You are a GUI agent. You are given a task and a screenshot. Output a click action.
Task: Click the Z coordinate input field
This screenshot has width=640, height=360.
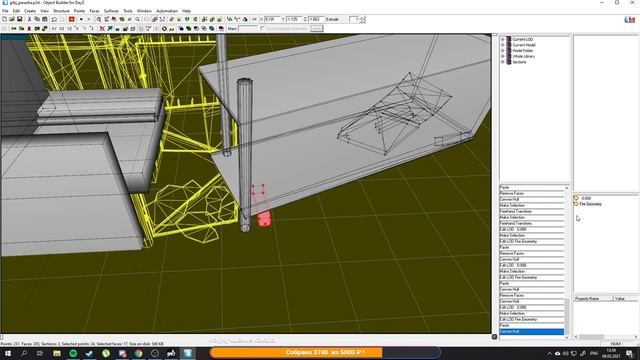[316, 19]
